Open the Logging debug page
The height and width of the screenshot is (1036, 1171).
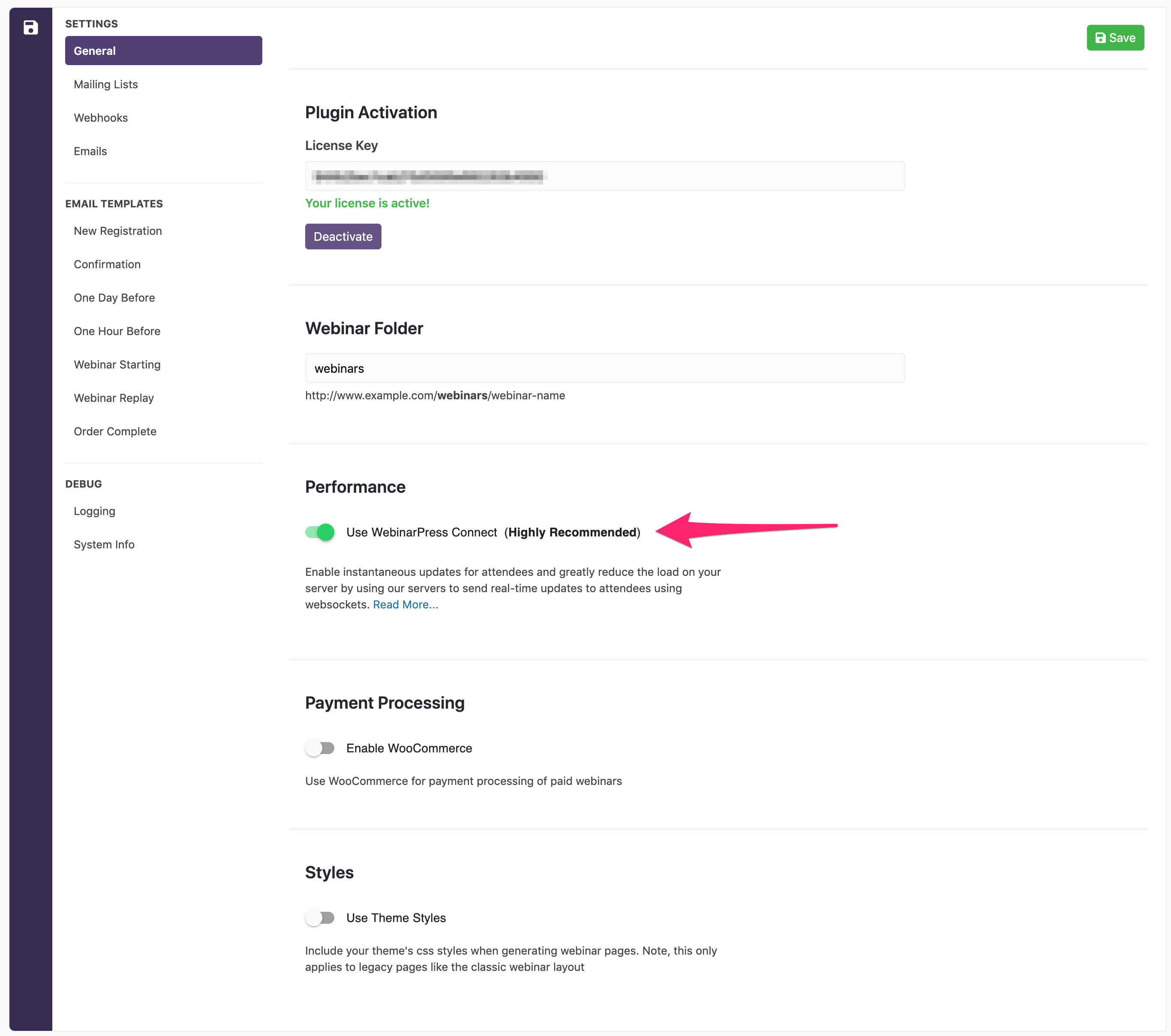(x=95, y=511)
